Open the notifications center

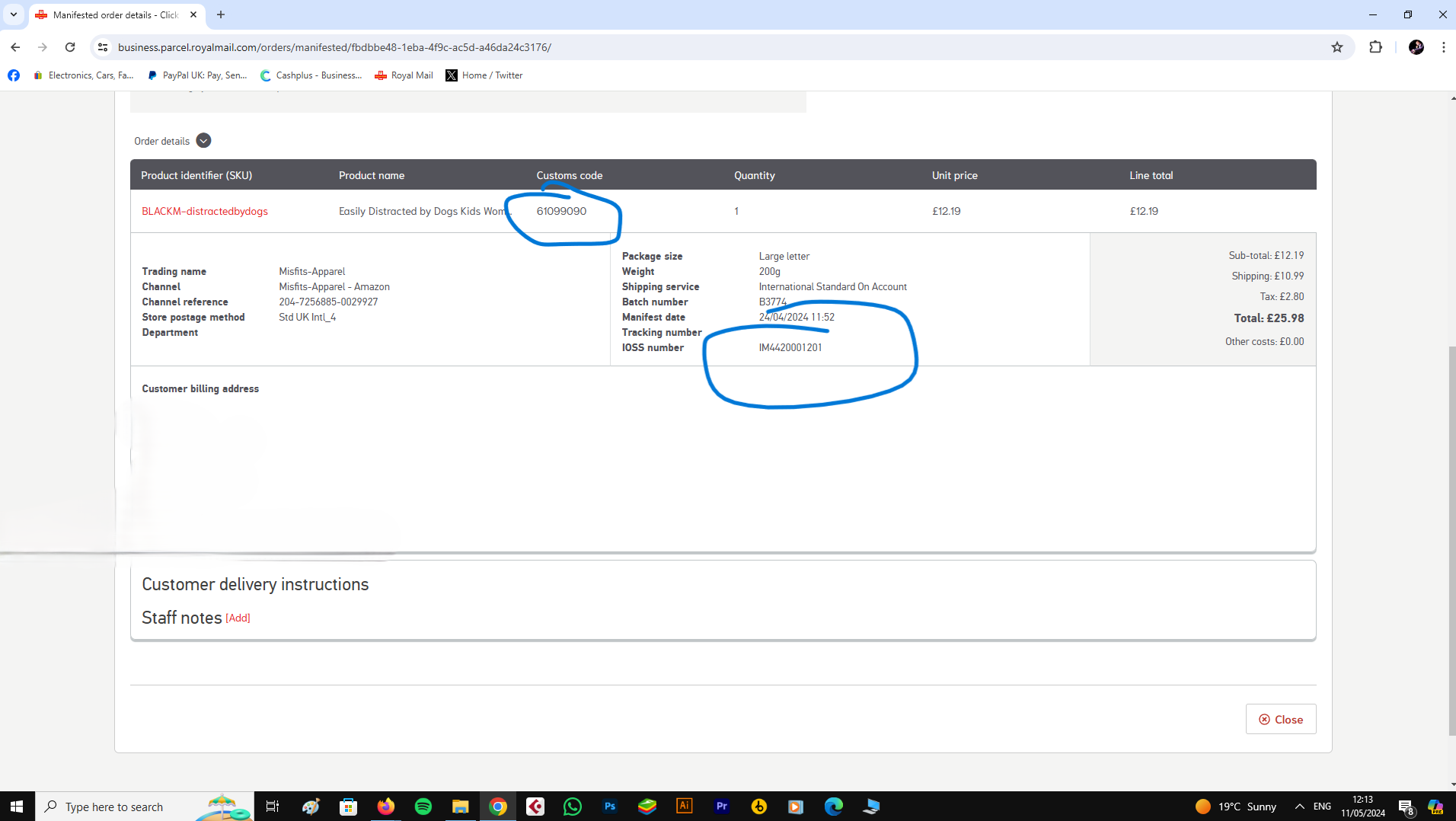pos(1406,807)
